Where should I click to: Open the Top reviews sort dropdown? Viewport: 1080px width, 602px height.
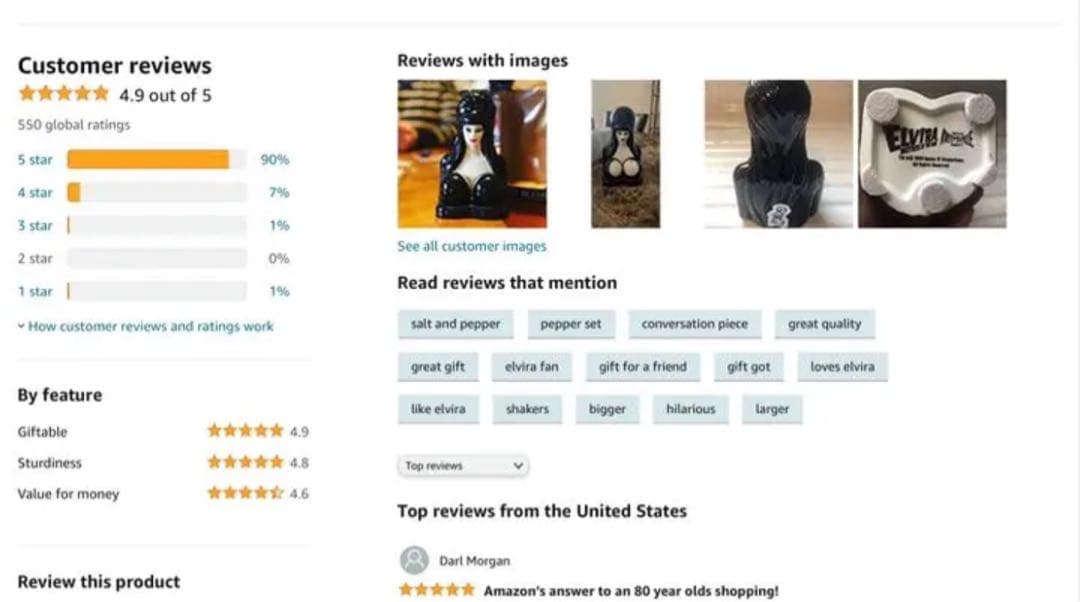point(463,466)
